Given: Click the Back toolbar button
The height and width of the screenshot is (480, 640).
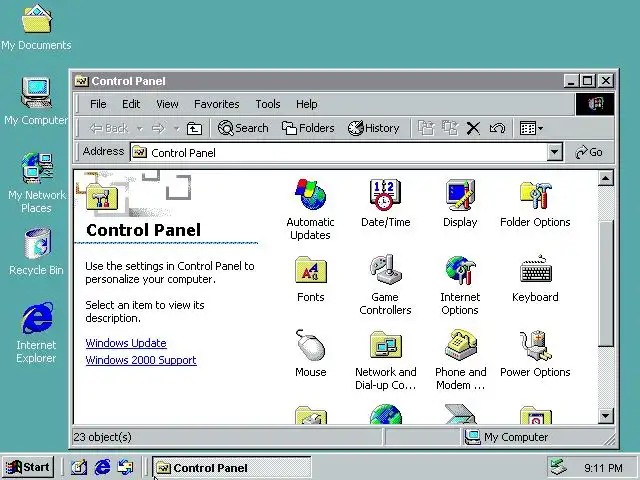Looking at the screenshot, I should tap(109, 129).
